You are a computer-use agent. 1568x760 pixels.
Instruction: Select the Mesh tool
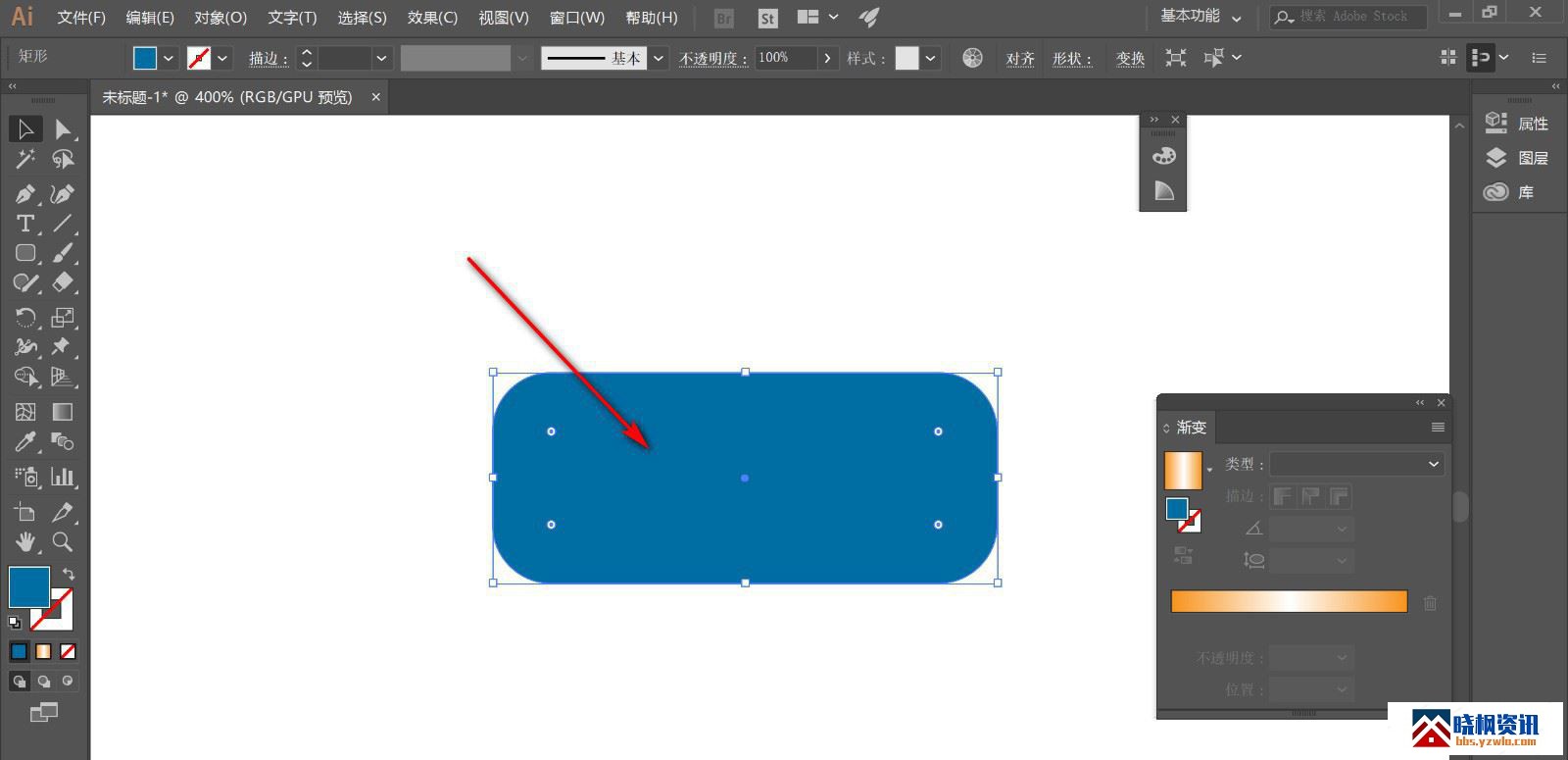(x=25, y=412)
